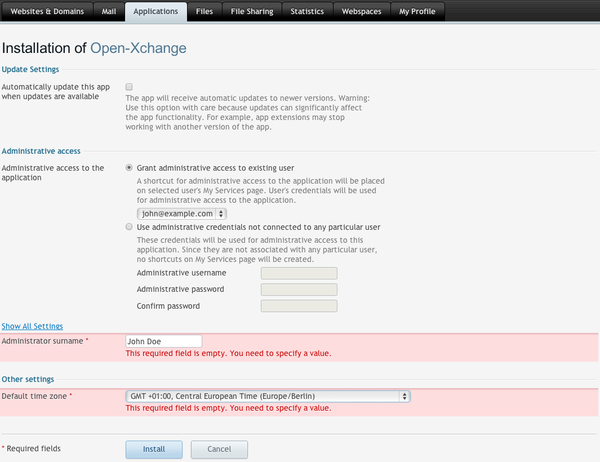Expand the Default time zone dropdown
Viewport: 600px width, 462px height.
tap(268, 396)
